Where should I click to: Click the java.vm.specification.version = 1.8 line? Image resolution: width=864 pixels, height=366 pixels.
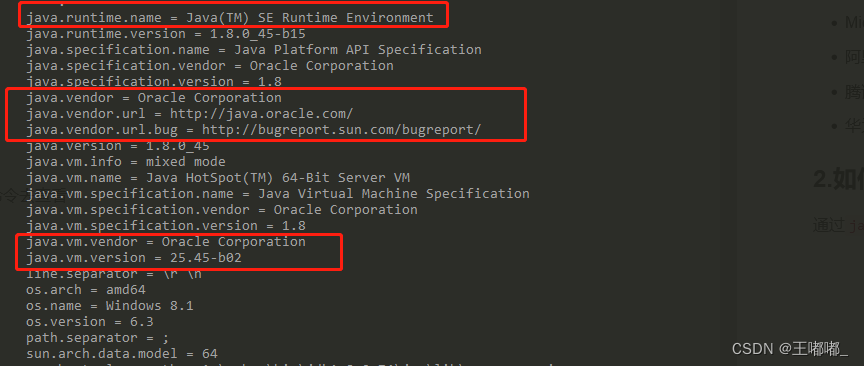click(x=165, y=225)
